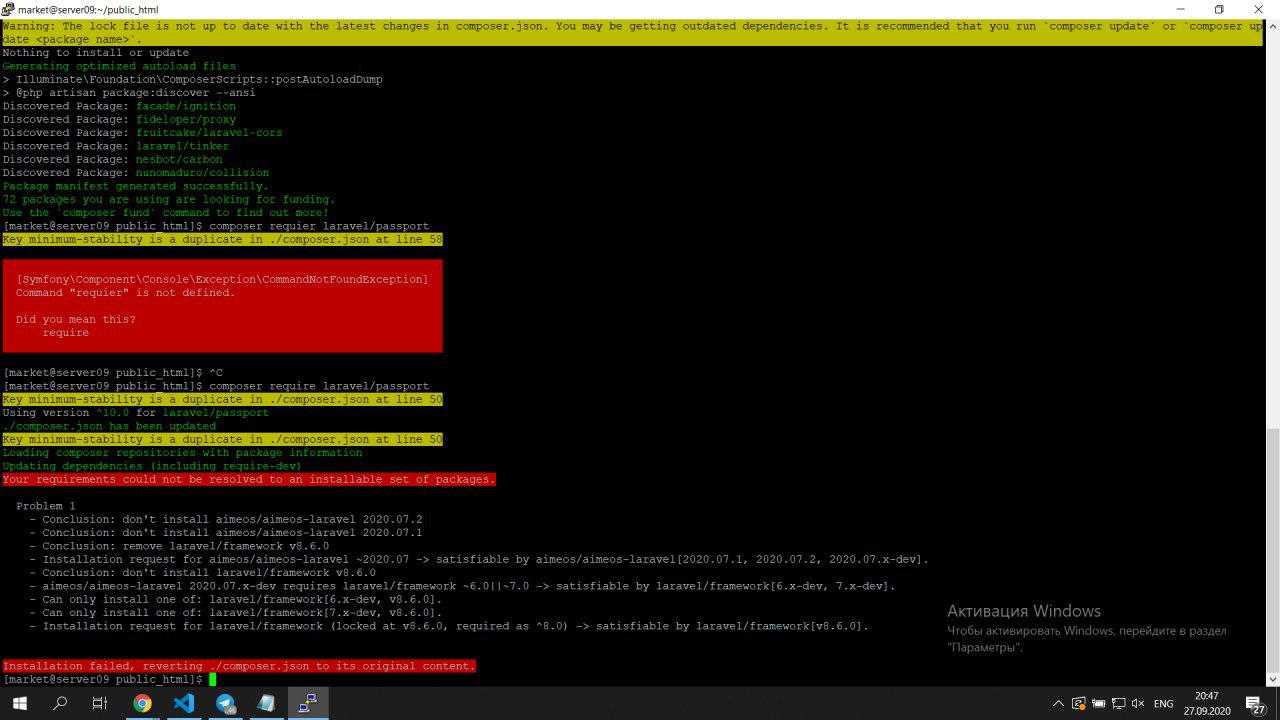Screen dimensions: 1280x720
Task: Open taskbar search magnifier
Action: (60, 704)
